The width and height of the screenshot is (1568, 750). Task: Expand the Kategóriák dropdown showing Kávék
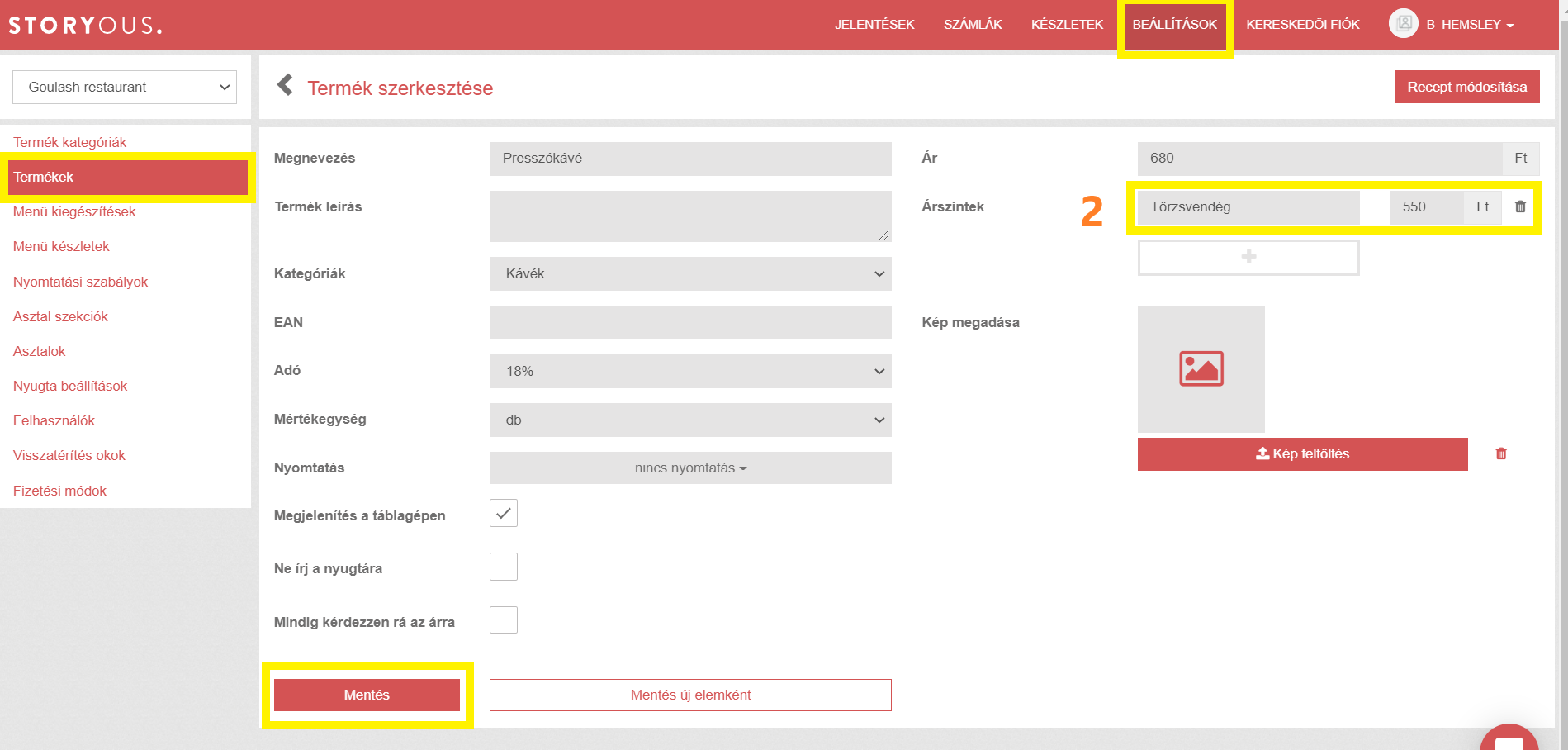690,273
